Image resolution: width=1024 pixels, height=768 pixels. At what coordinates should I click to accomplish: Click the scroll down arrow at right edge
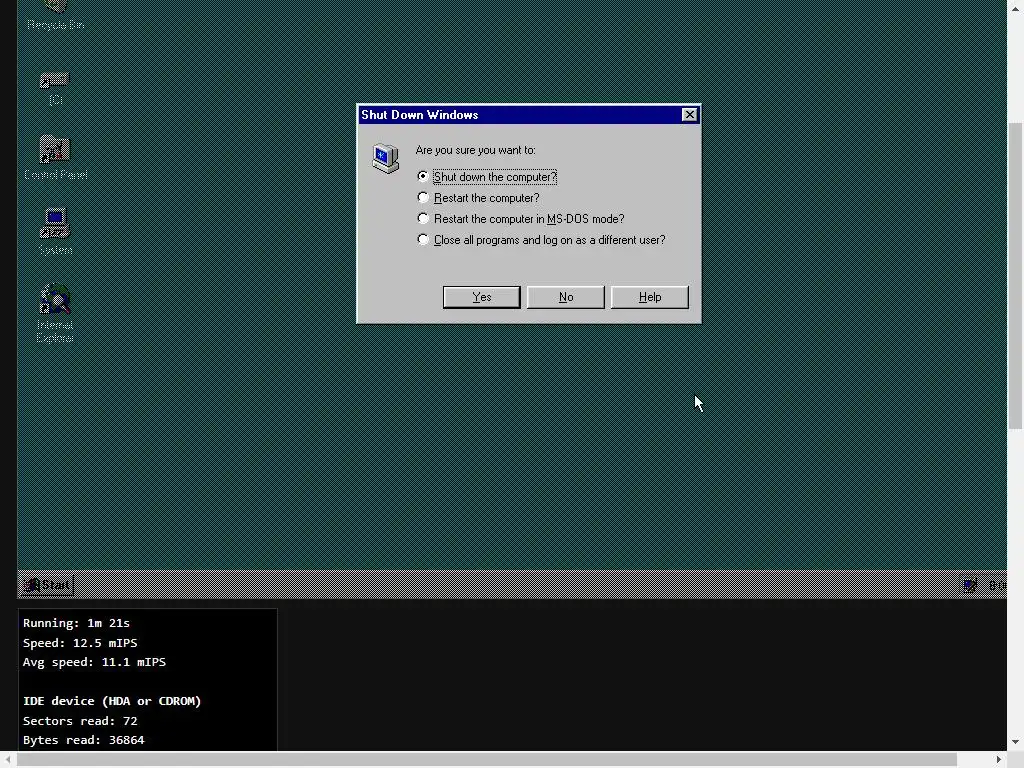[x=1016, y=742]
